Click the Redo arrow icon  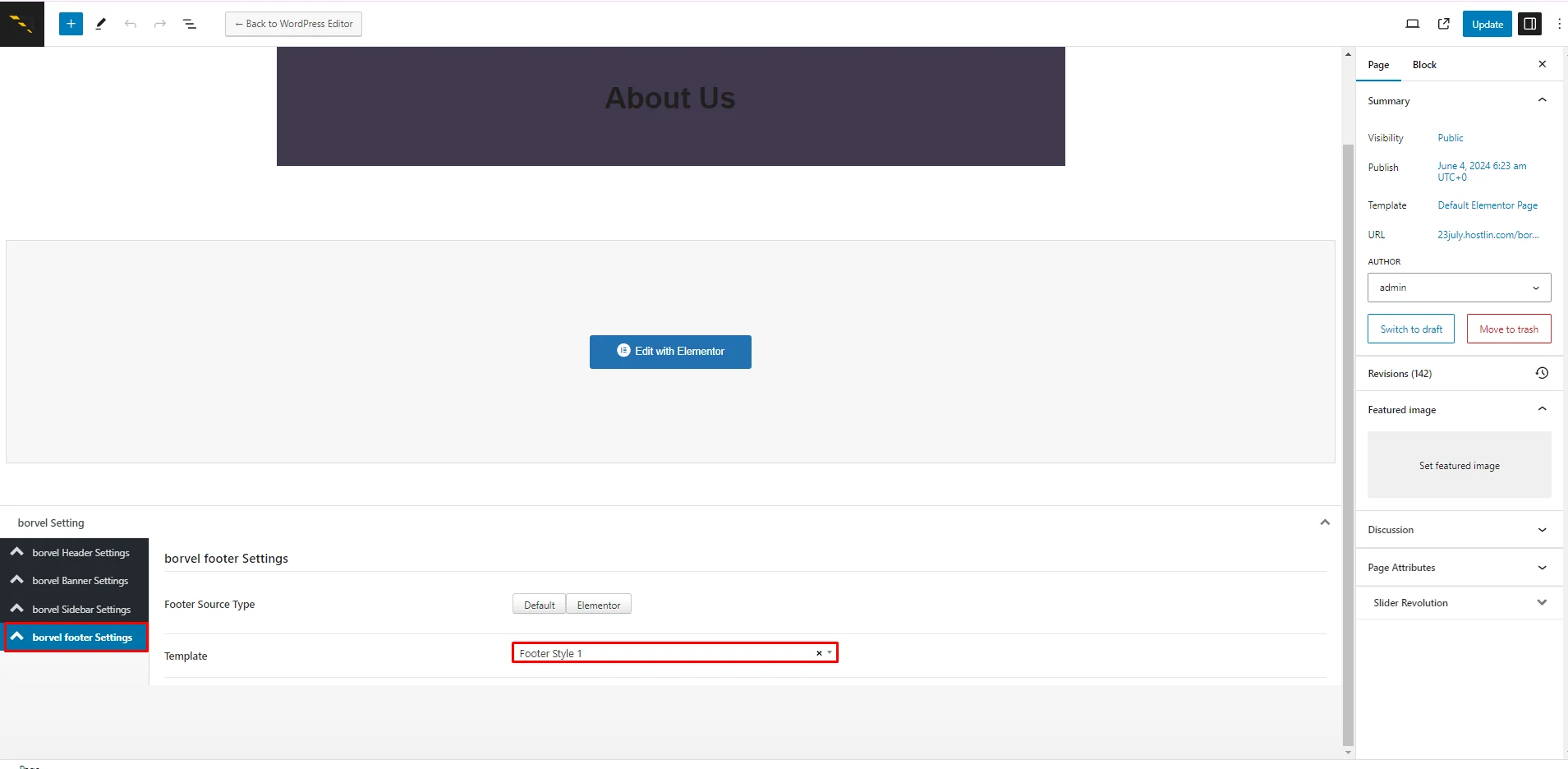tap(160, 24)
